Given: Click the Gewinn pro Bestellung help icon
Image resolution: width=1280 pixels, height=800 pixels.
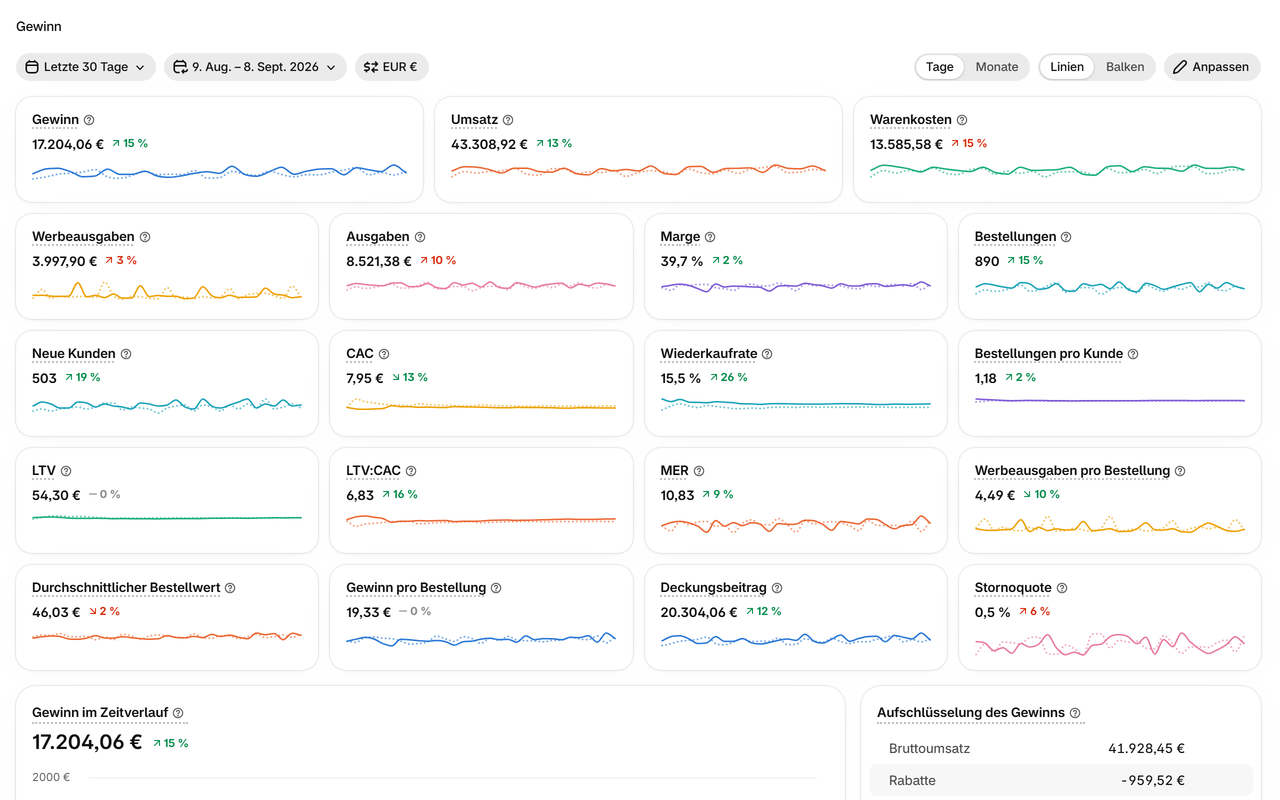Looking at the screenshot, I should click(496, 588).
